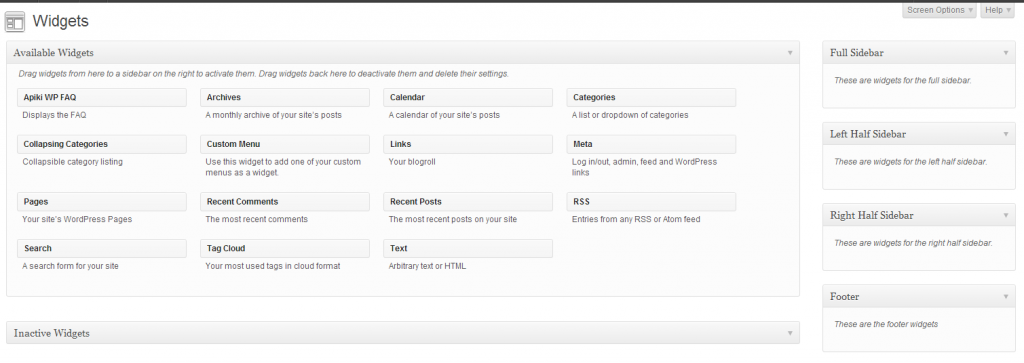Click the Custom Menu widget description text
Image resolution: width=1024 pixels, height=363 pixels.
click(x=283, y=167)
